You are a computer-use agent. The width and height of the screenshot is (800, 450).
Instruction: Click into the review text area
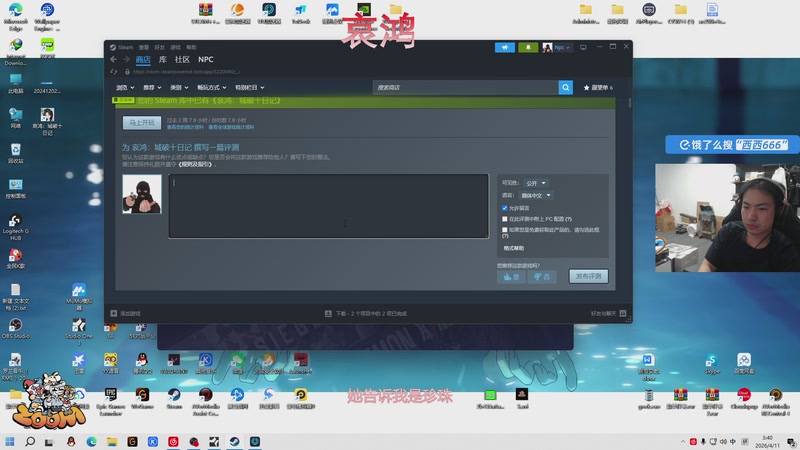[329, 206]
